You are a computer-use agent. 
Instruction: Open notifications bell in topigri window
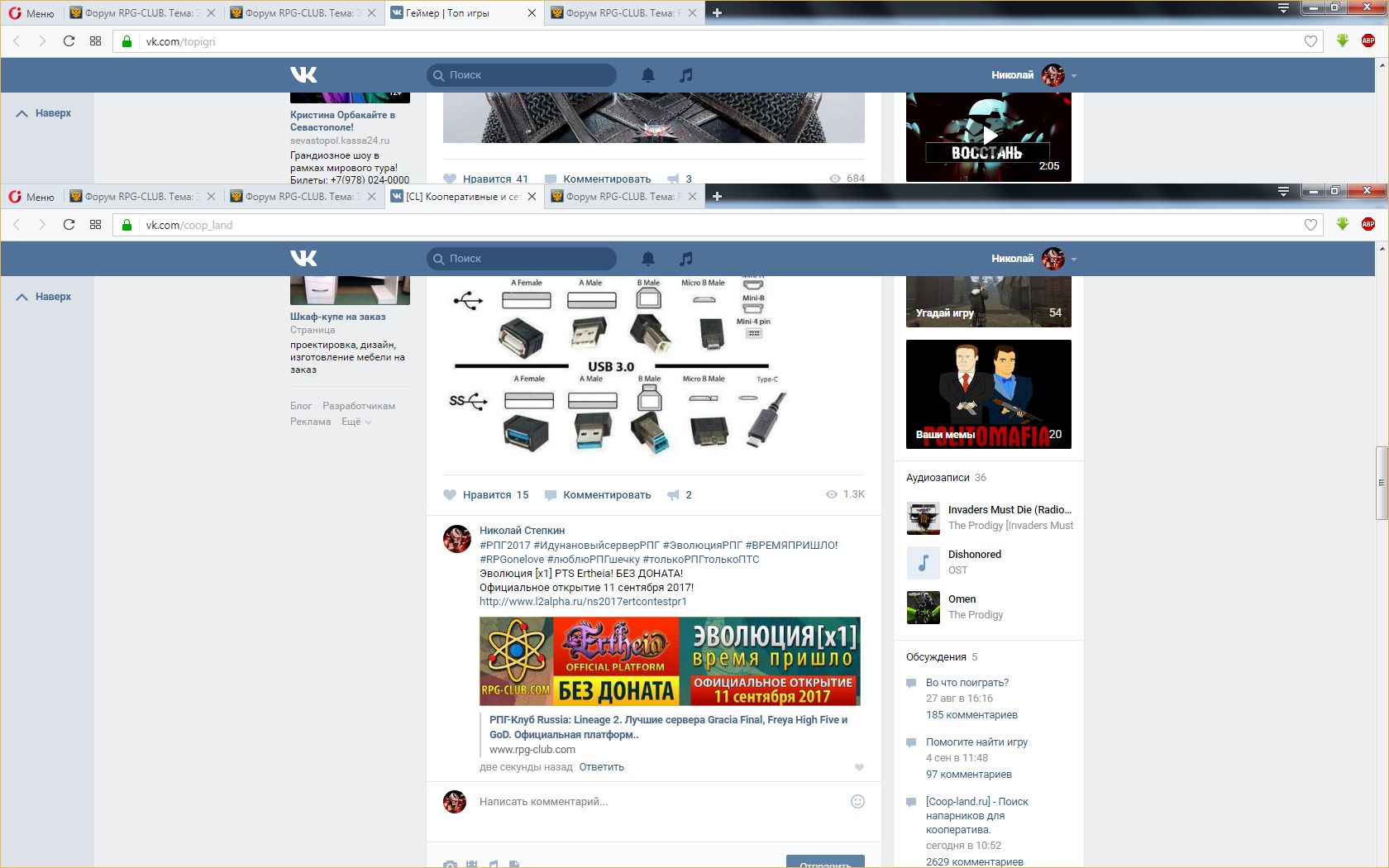(x=648, y=75)
